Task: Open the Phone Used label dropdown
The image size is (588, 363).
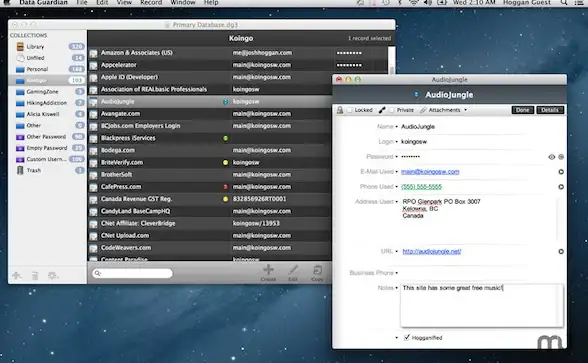Action: coord(396,187)
